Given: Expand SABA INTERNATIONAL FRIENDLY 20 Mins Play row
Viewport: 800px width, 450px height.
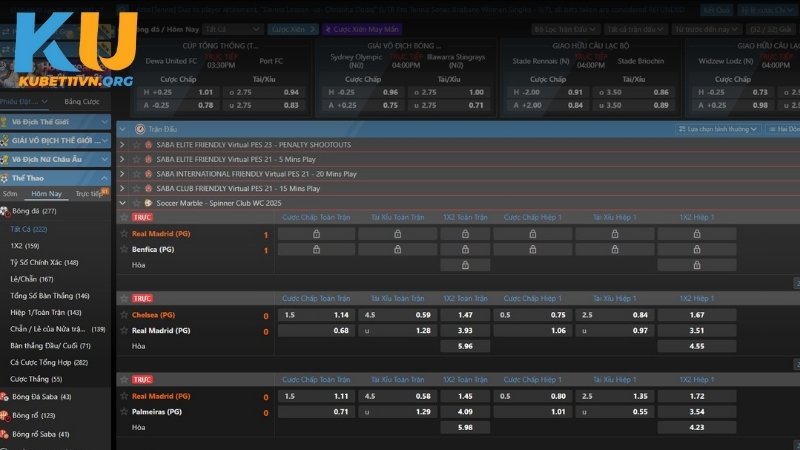Looking at the screenshot, I should 123,174.
